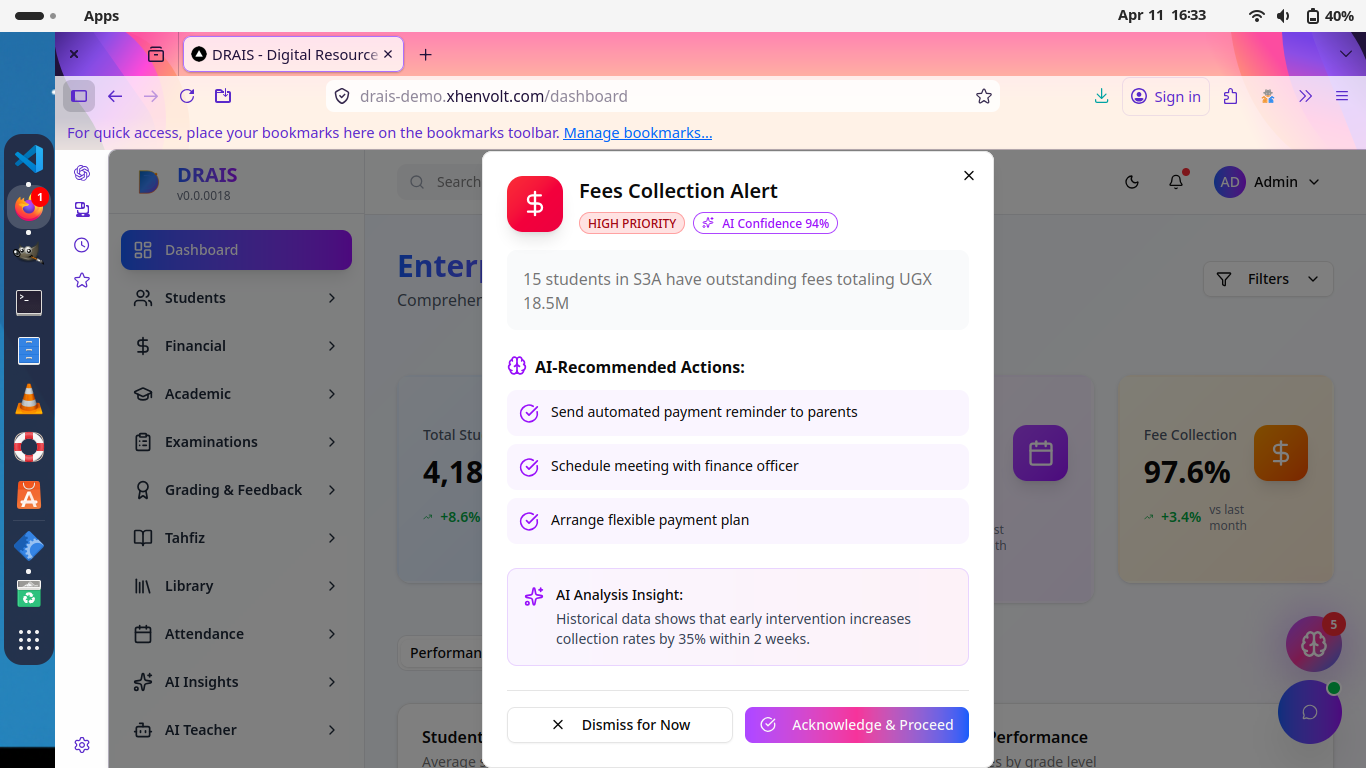Go back in browser history
This screenshot has width=1366, height=768.
point(115,96)
